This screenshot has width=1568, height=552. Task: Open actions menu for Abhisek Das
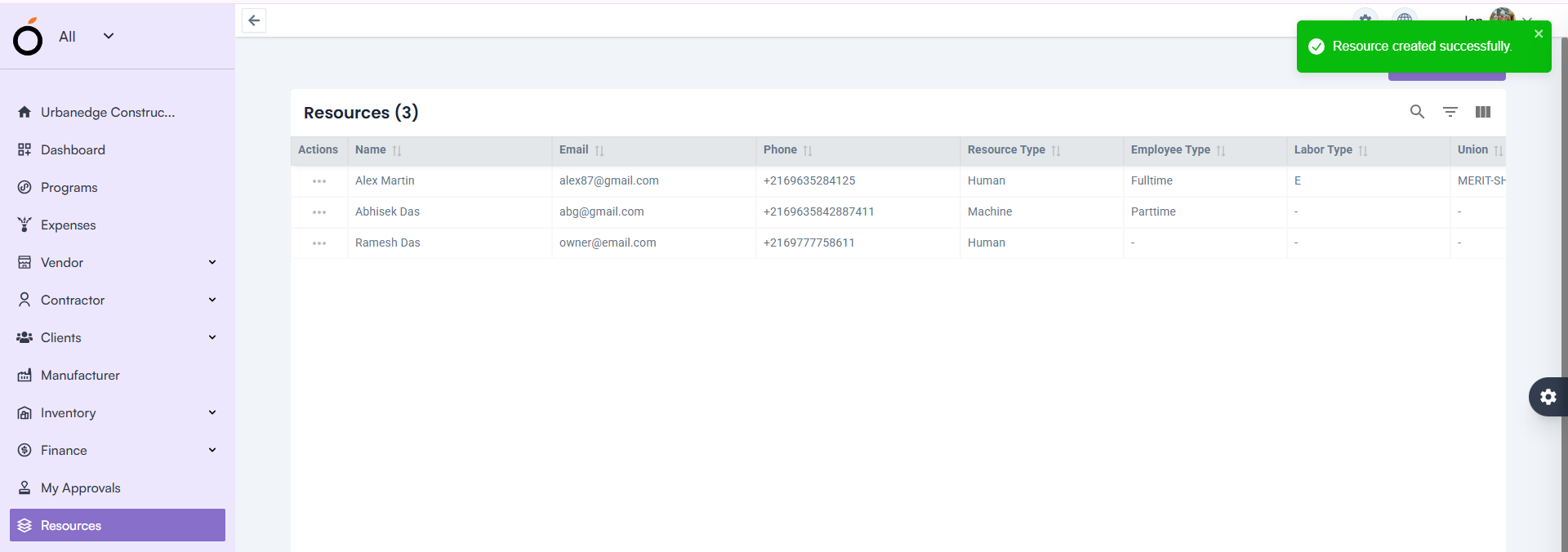pos(319,212)
